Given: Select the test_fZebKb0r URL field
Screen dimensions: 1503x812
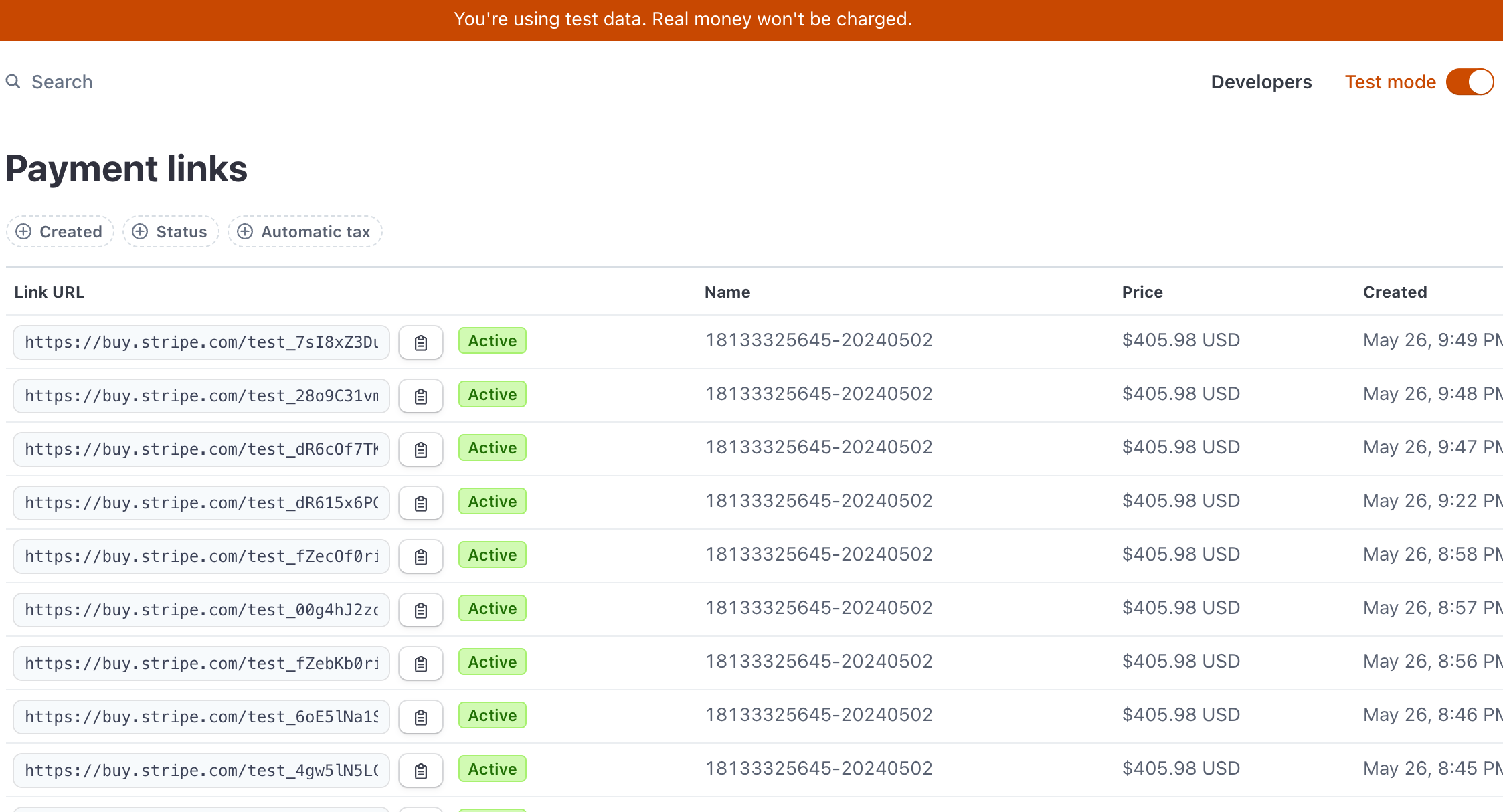Looking at the screenshot, I should 201,664.
